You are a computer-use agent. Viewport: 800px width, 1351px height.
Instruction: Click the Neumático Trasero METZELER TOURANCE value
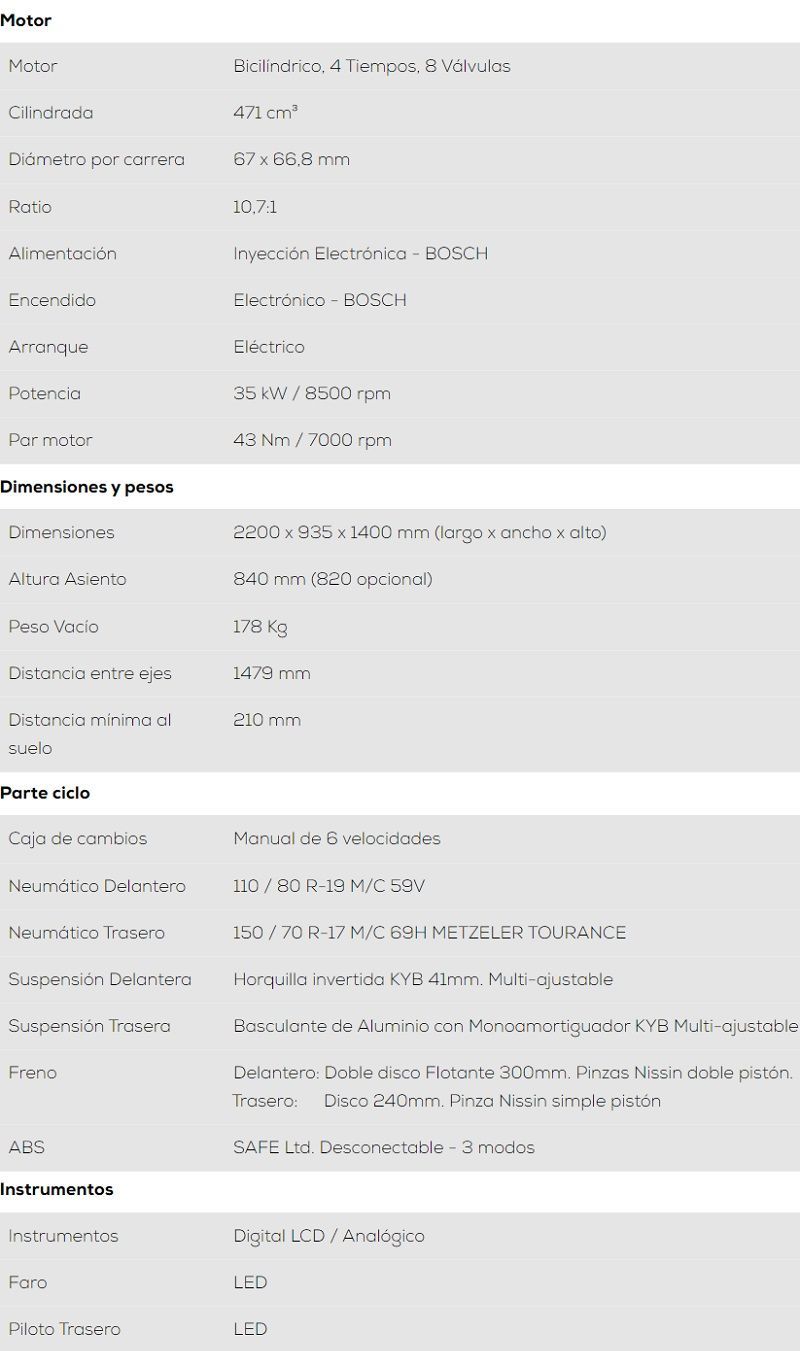[x=430, y=933]
